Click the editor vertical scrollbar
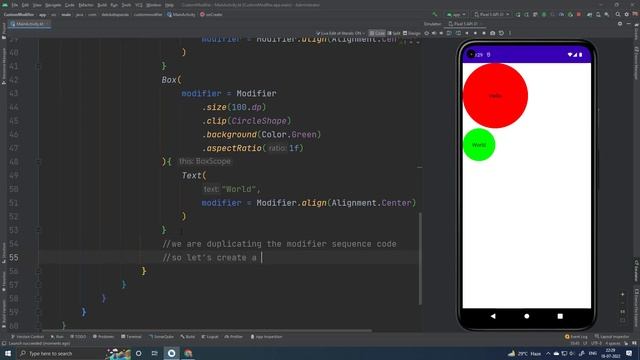 420,258
